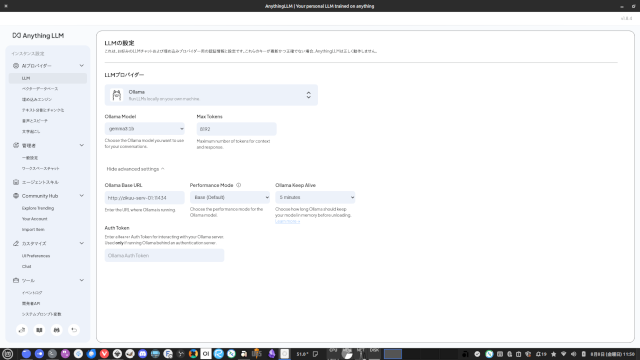Open the Discord footer icon in sidebar
Image resolution: width=640 pixels, height=360 pixels.
click(x=57, y=330)
